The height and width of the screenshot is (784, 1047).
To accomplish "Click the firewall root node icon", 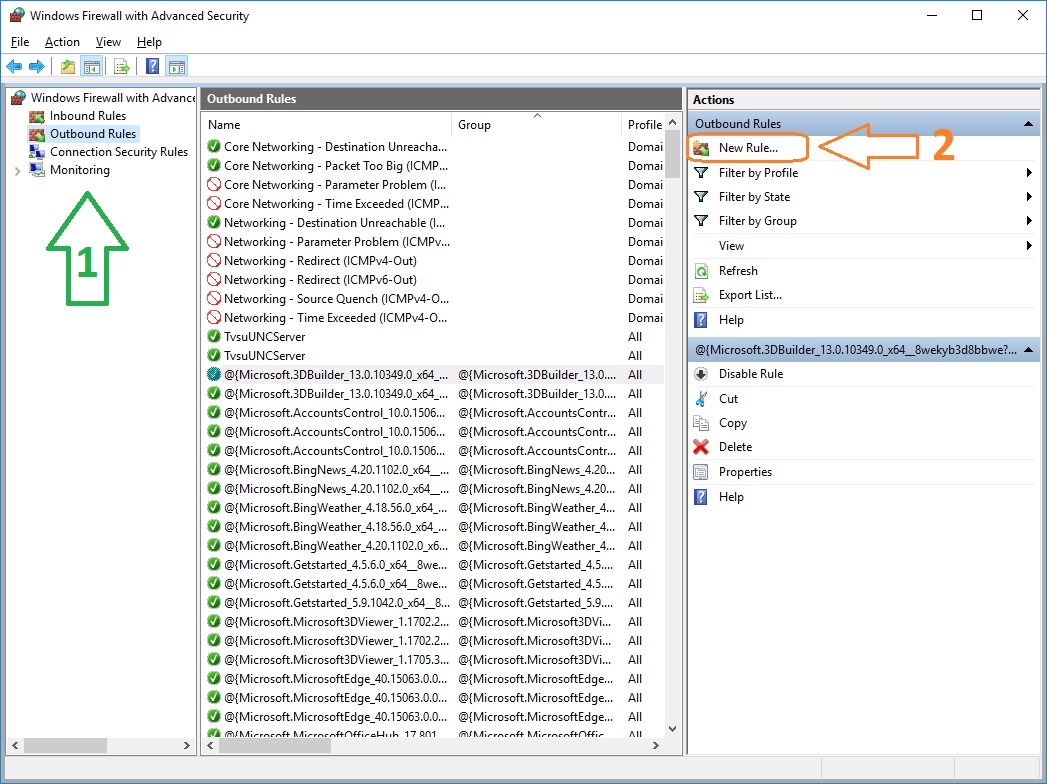I will point(18,97).
